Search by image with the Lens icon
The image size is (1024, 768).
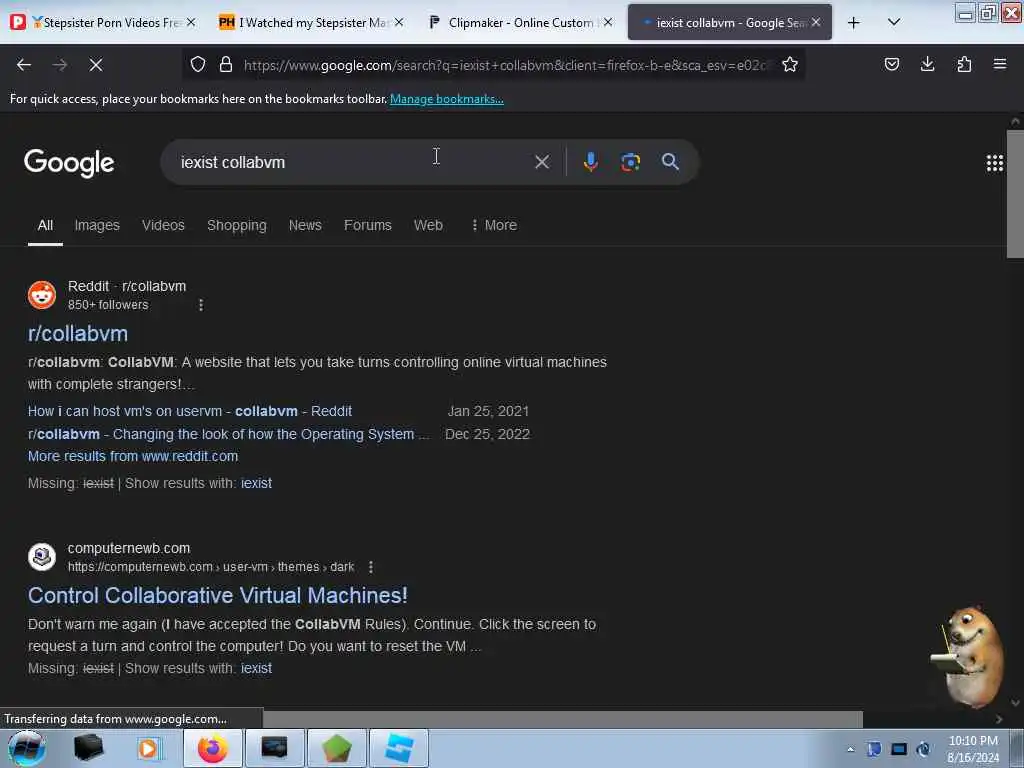point(630,162)
